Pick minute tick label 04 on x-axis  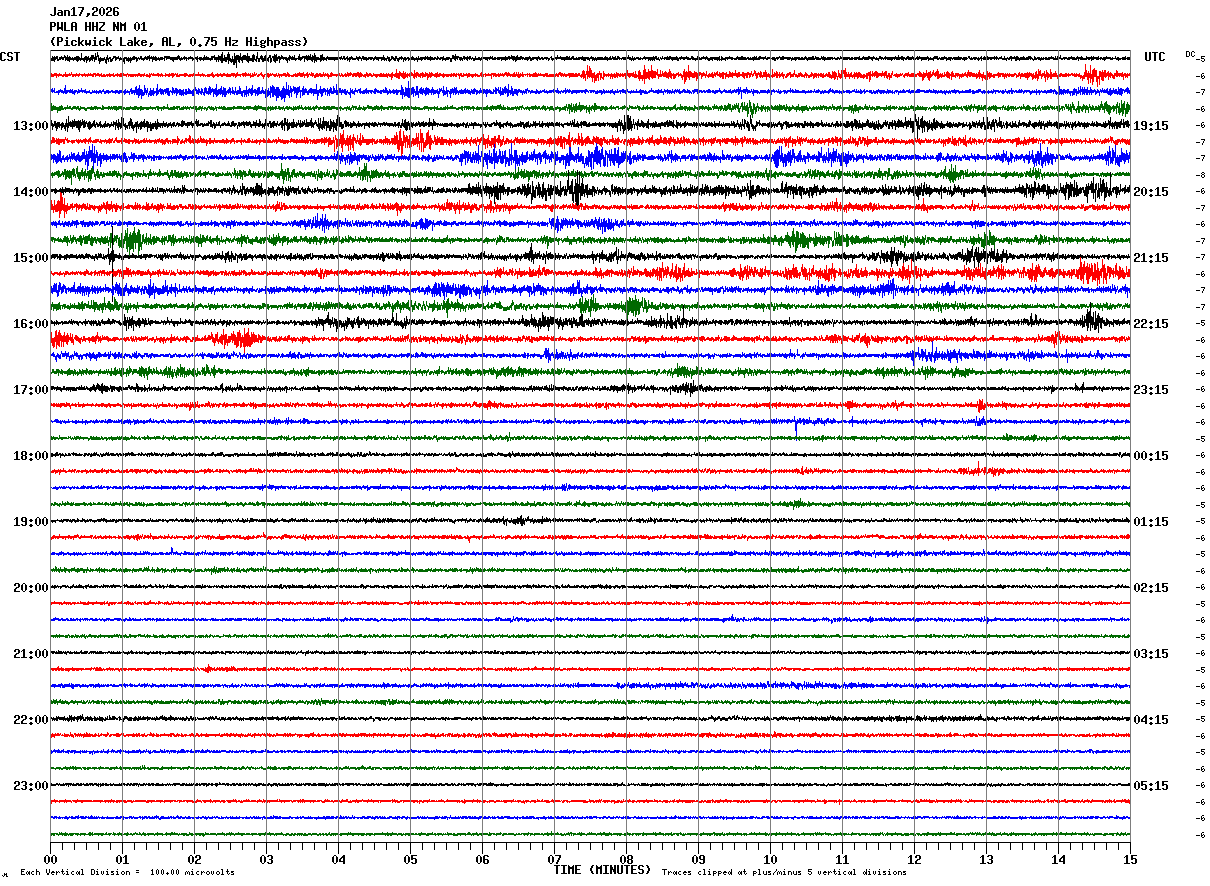[x=338, y=859]
